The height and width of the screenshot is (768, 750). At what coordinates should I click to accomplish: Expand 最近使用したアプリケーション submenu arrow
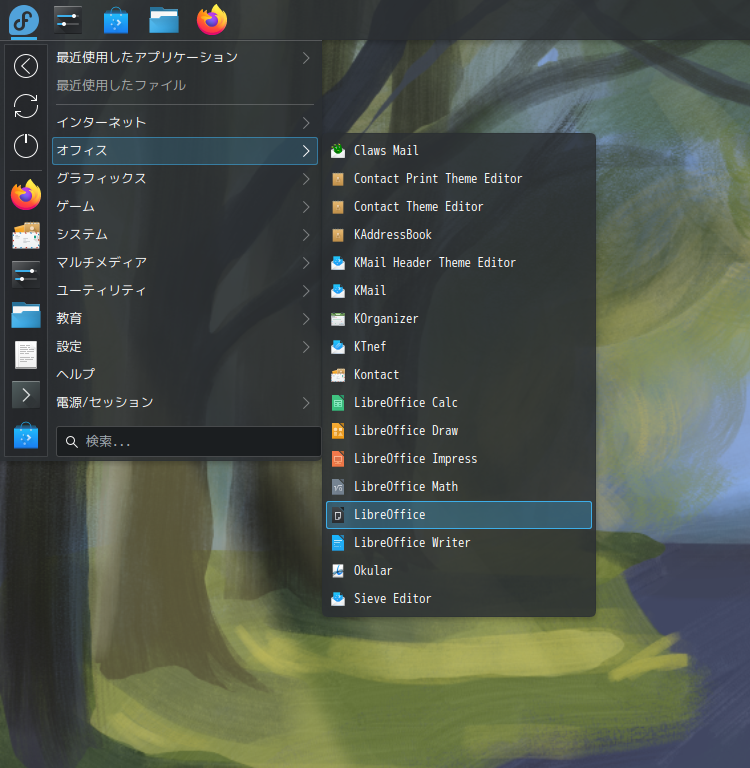(x=306, y=58)
